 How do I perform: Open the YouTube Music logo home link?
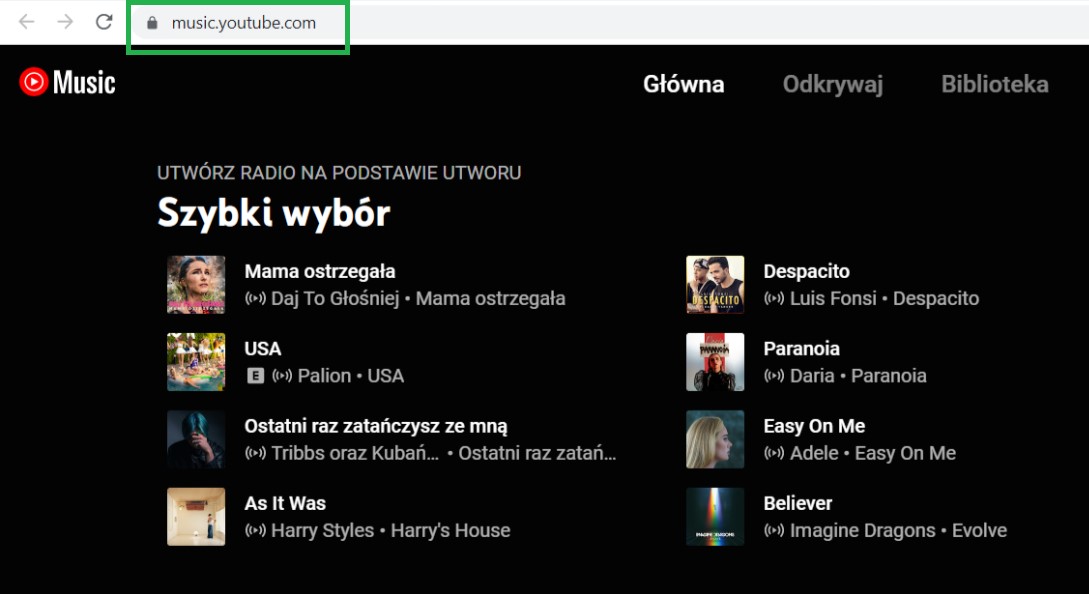pyautogui.click(x=67, y=82)
